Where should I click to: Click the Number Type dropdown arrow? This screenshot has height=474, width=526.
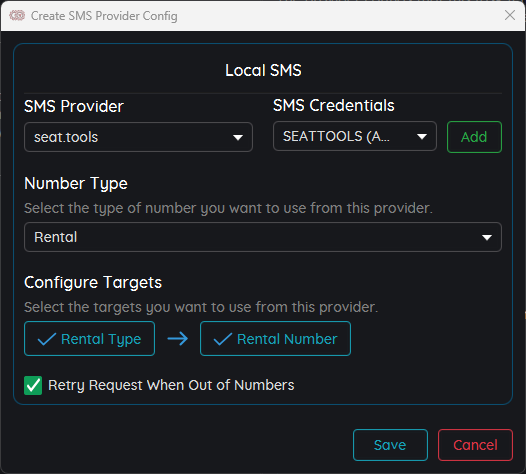click(x=487, y=238)
